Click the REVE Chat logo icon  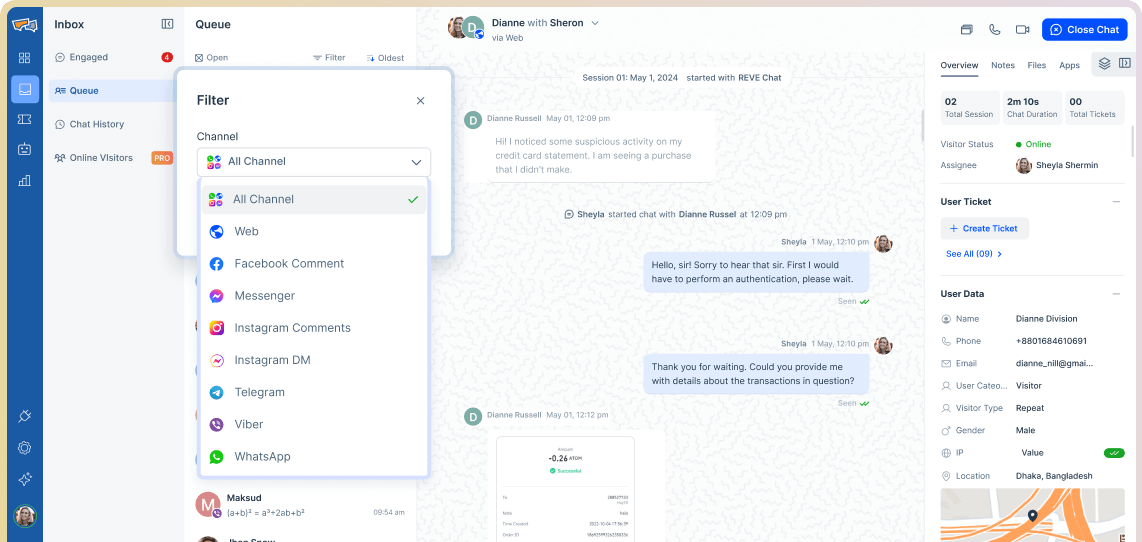click(x=25, y=25)
